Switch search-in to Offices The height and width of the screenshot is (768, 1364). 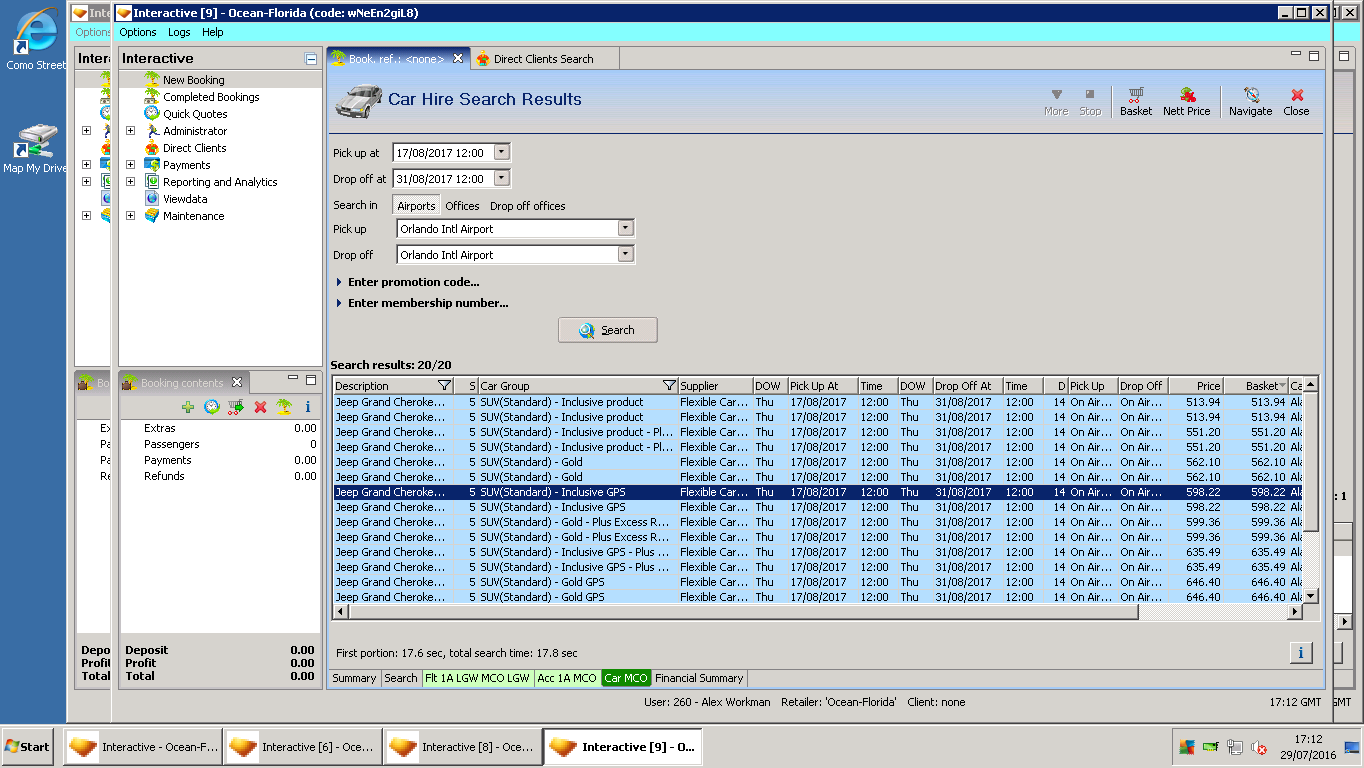click(x=462, y=206)
